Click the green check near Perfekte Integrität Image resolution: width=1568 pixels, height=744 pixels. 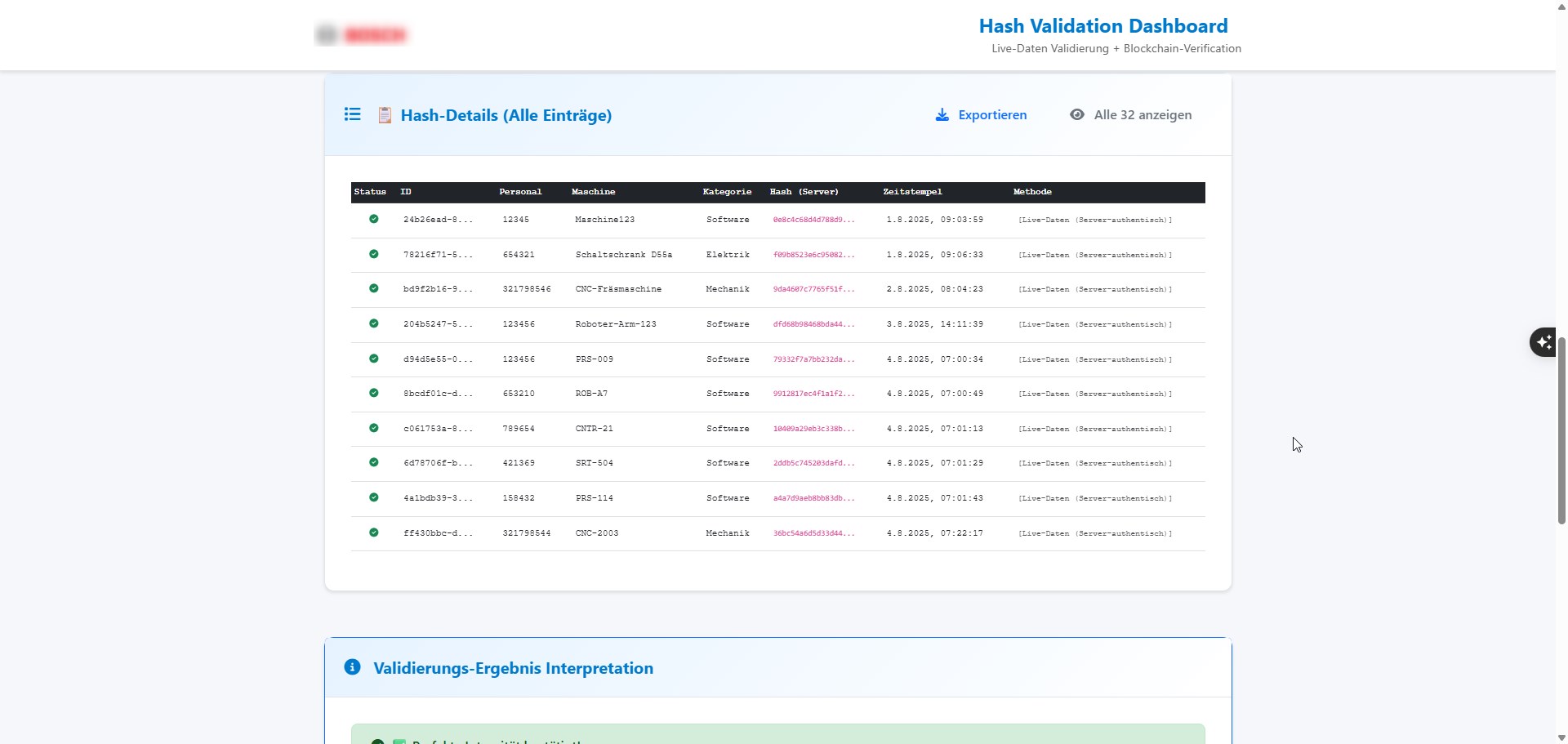click(376, 740)
